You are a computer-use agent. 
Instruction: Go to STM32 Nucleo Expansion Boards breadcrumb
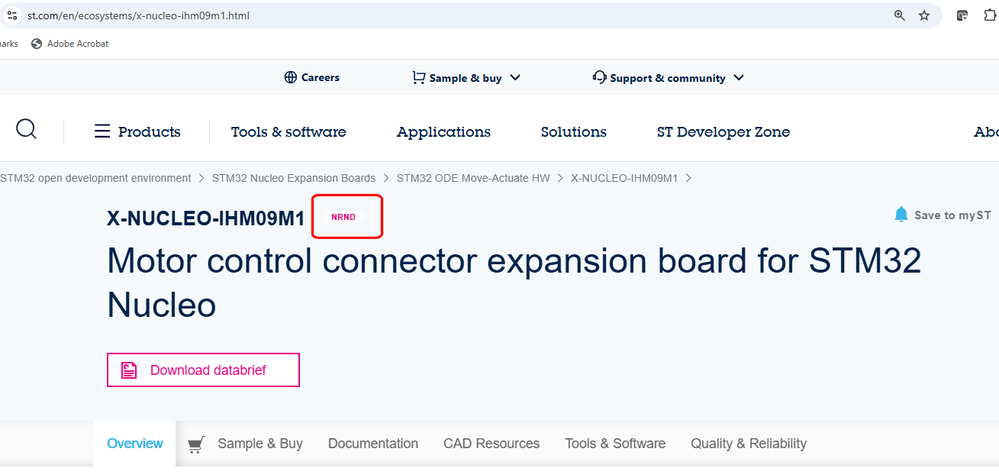tap(293, 178)
